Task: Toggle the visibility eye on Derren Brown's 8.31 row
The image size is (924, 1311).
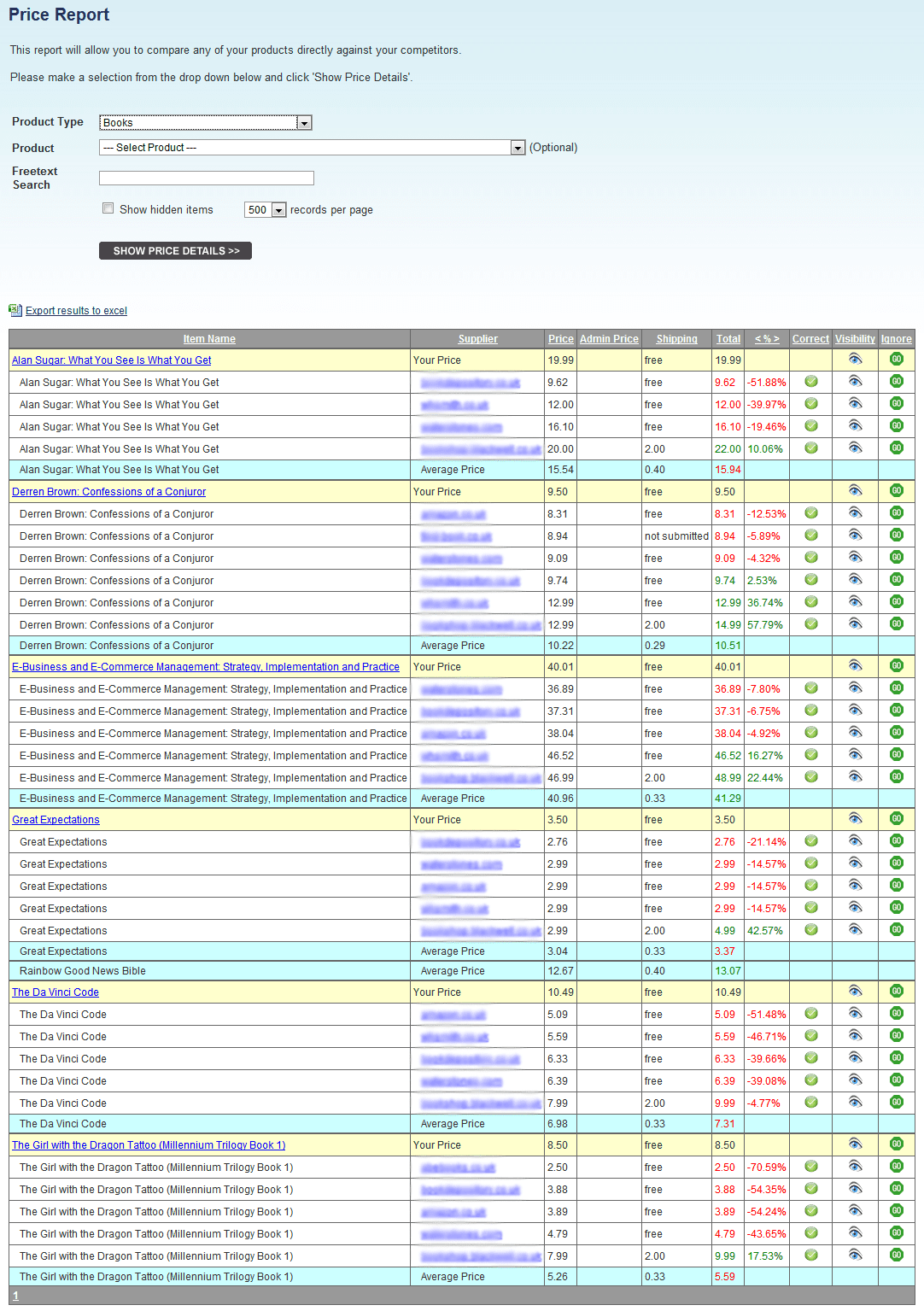Action: tap(855, 512)
